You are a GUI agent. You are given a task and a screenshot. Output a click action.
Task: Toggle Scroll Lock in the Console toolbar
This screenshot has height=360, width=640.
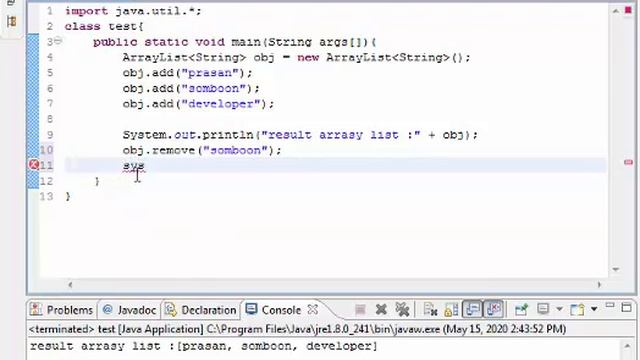[x=451, y=310]
